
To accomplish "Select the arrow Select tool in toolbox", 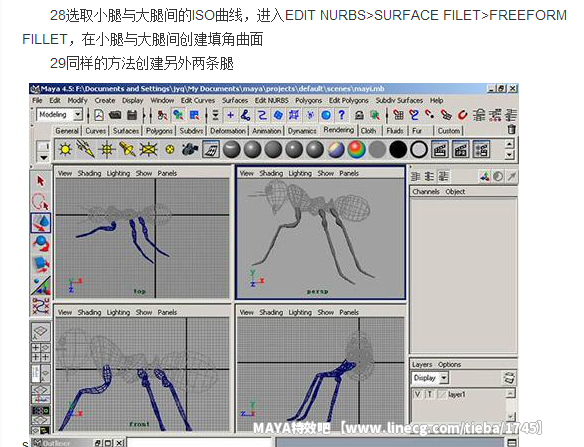I will [x=40, y=181].
